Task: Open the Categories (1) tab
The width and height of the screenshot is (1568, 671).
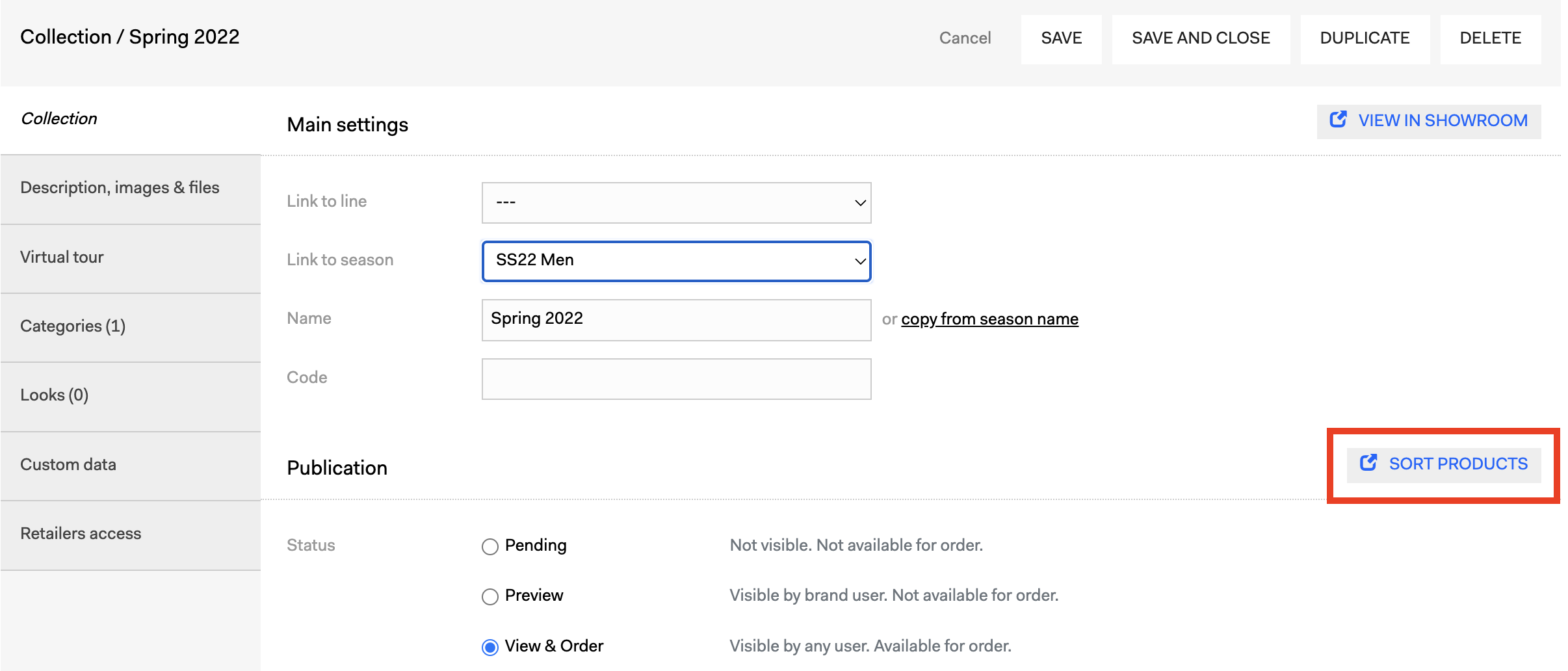Action: coord(131,327)
